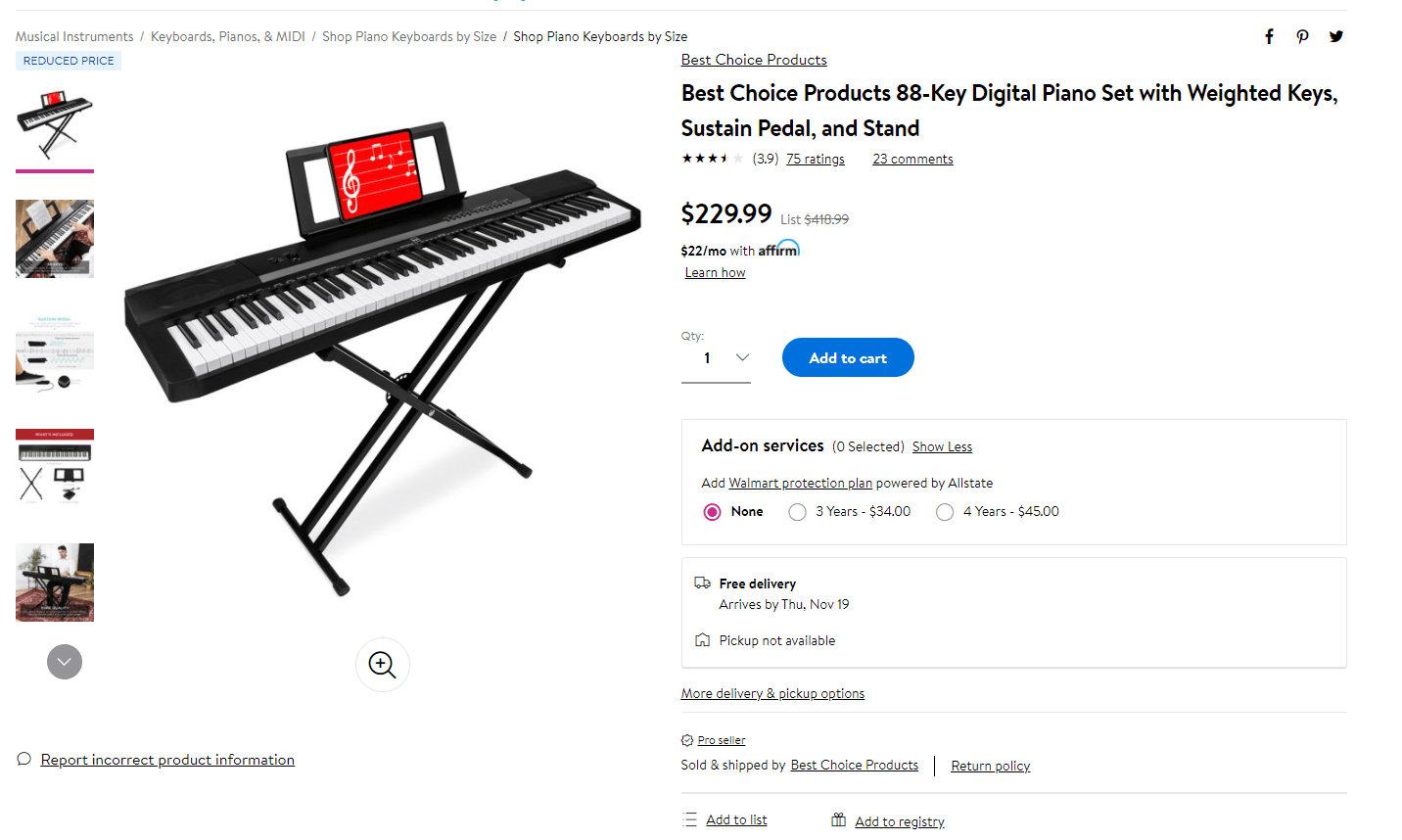Click the Add to registry gift icon

click(838, 819)
